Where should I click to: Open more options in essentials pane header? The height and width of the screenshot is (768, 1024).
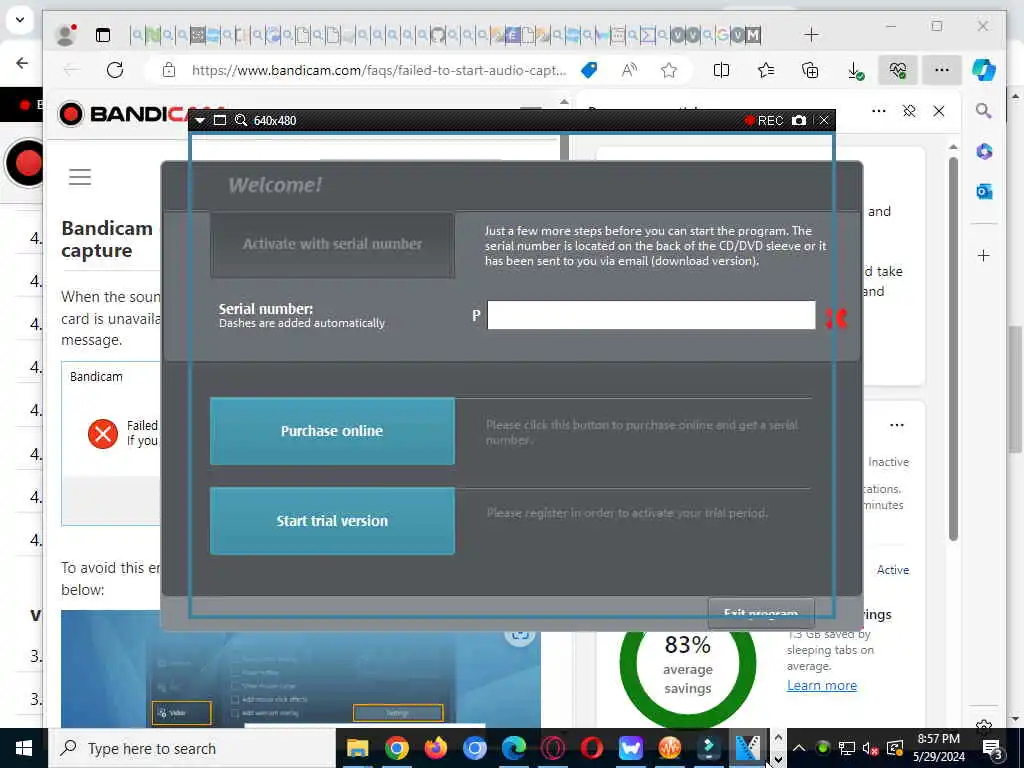tap(879, 111)
